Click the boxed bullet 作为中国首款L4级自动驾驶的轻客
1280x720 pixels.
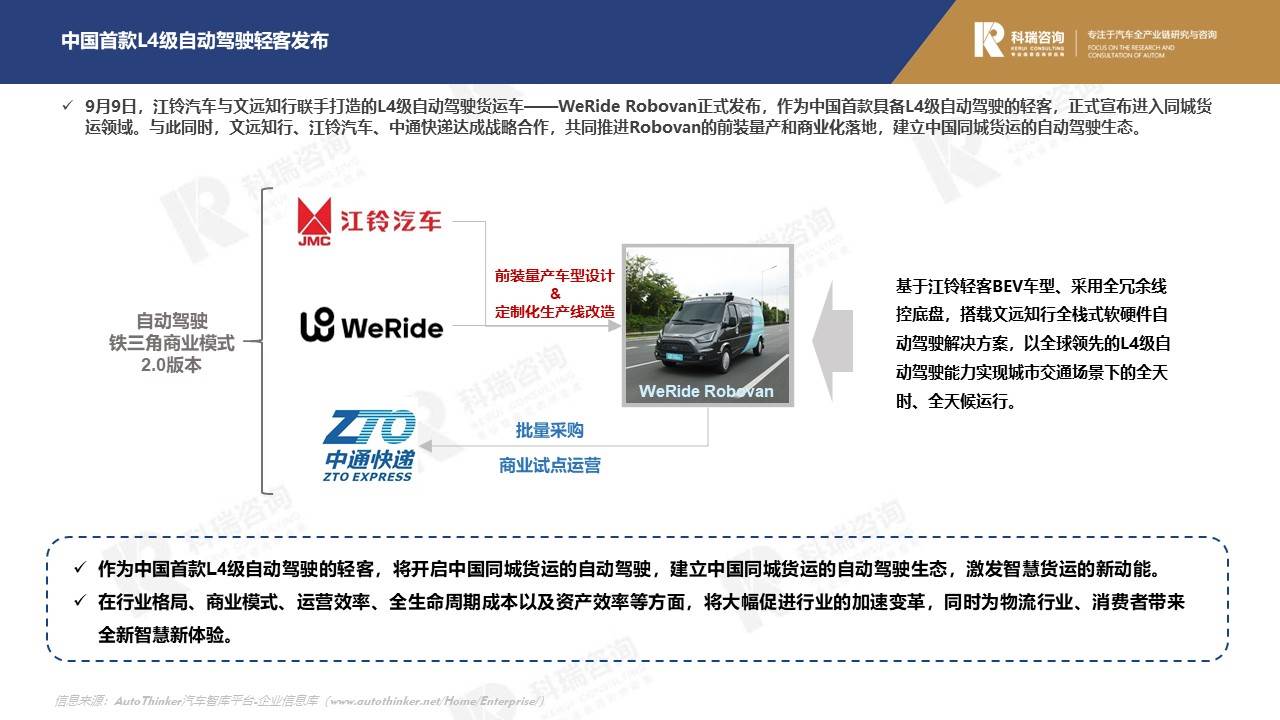coord(617,569)
